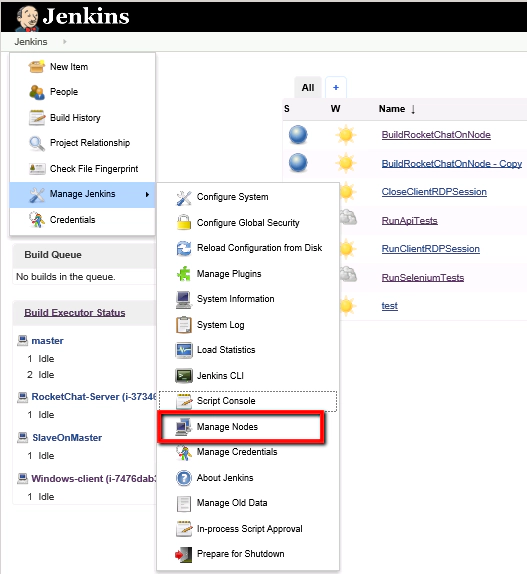
Task: Open the Windows-client node link
Action: click(94, 479)
